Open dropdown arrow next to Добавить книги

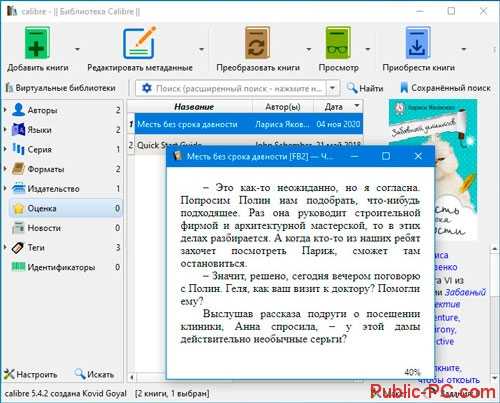(77, 49)
